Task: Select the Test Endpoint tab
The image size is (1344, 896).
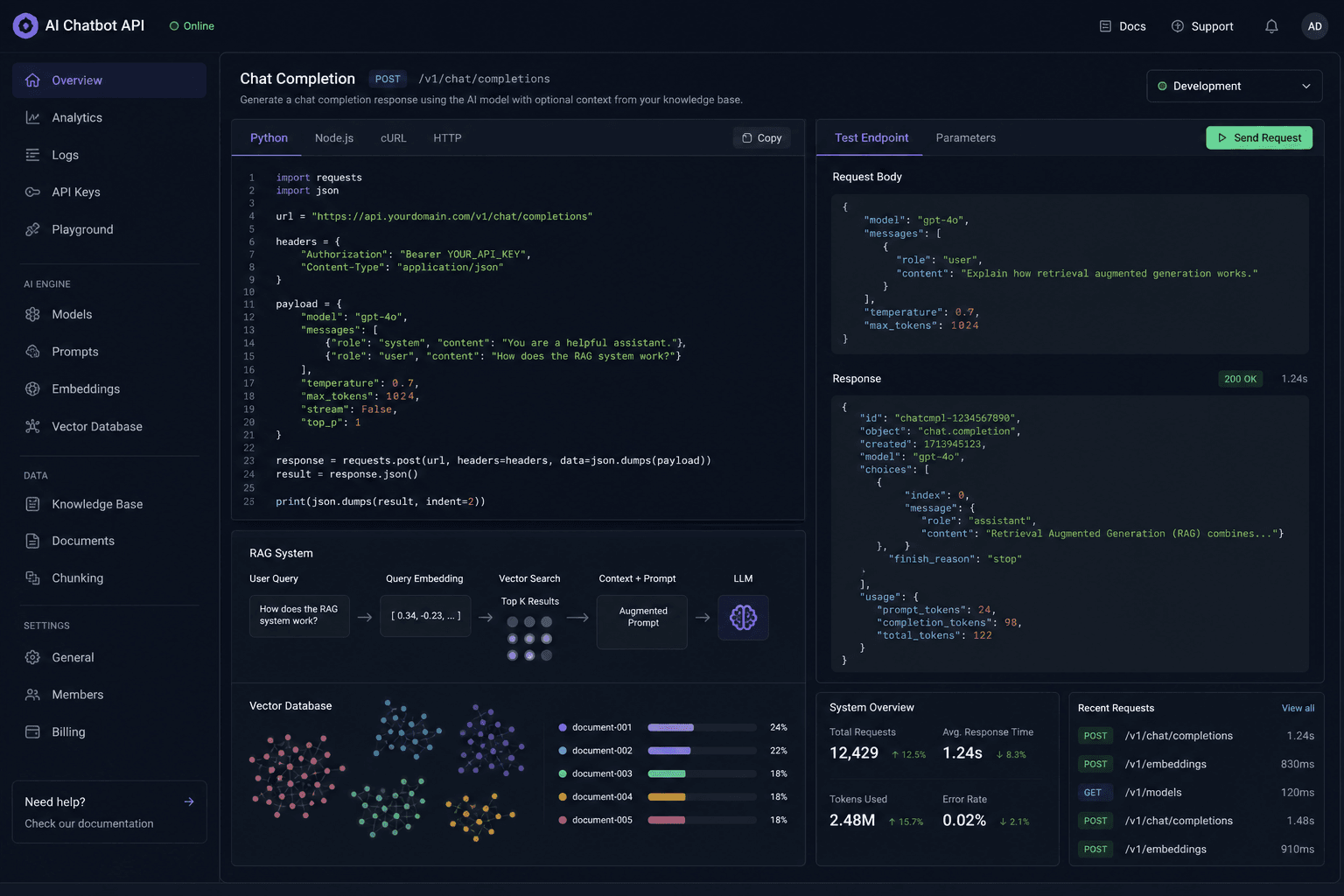Action: (871, 137)
